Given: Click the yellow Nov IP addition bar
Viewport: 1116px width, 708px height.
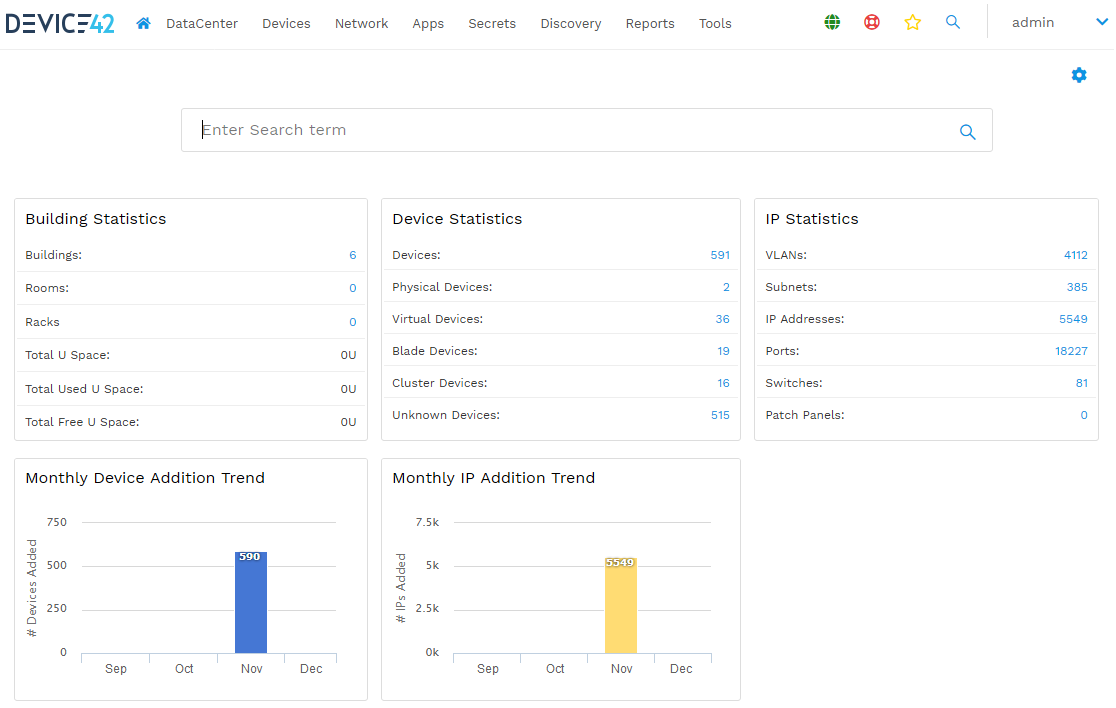Looking at the screenshot, I should click(620, 608).
